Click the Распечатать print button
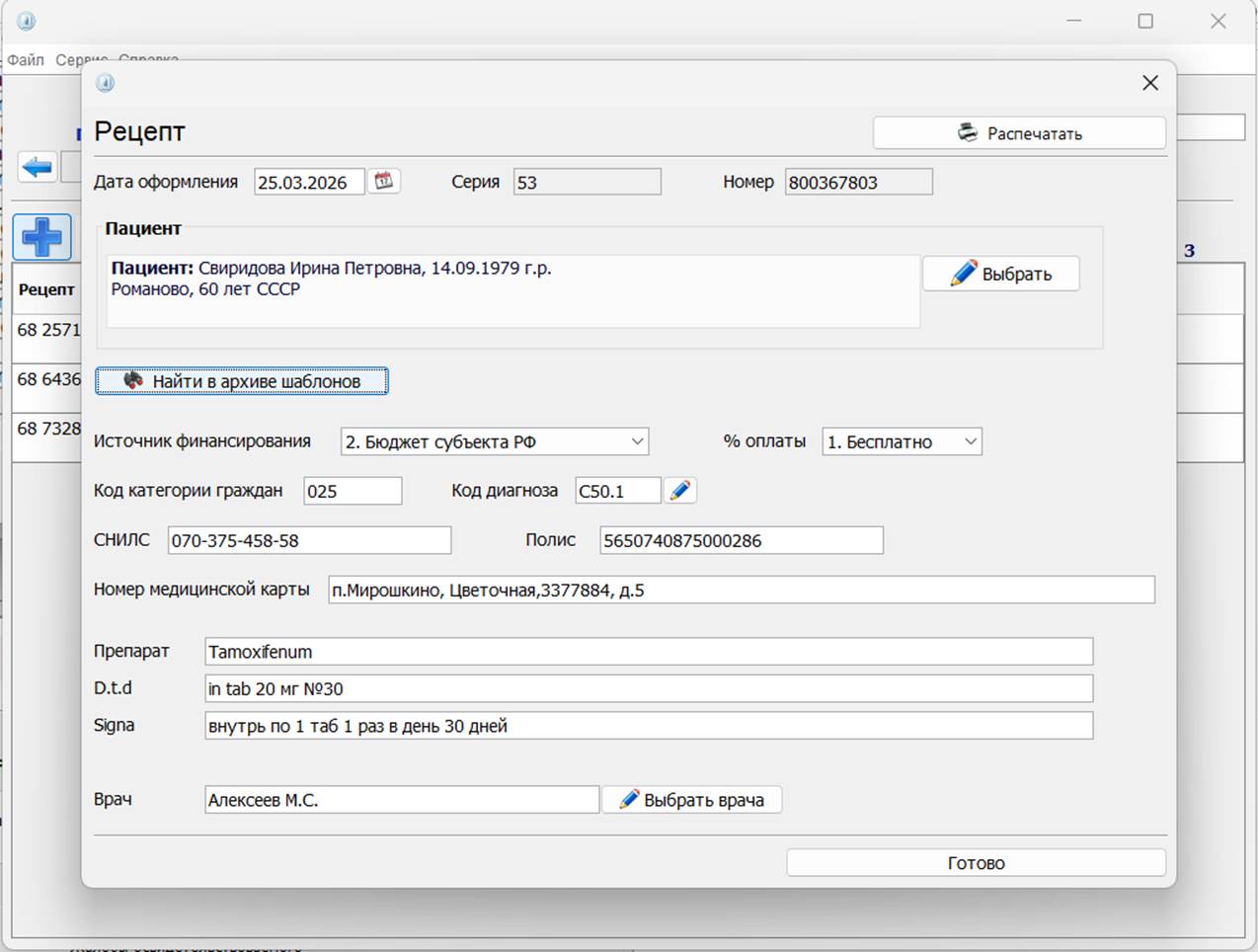1258x952 pixels. tap(1018, 133)
